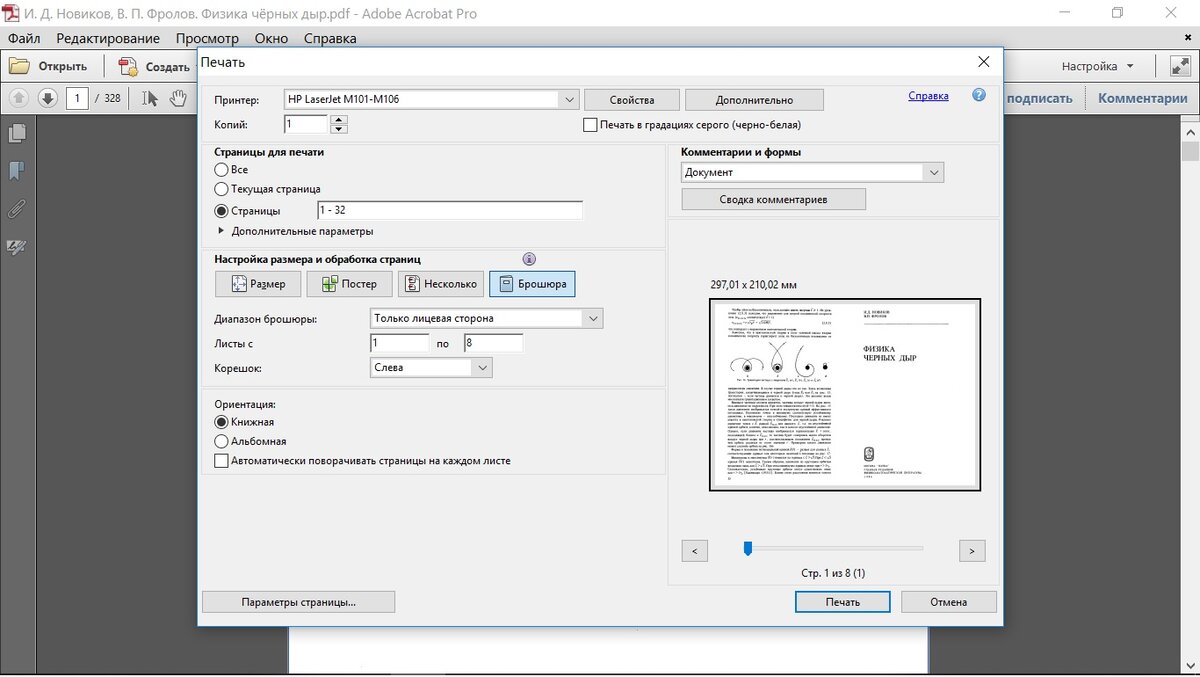Select the Страницы range radio button
1200x677 pixels.
coord(222,211)
